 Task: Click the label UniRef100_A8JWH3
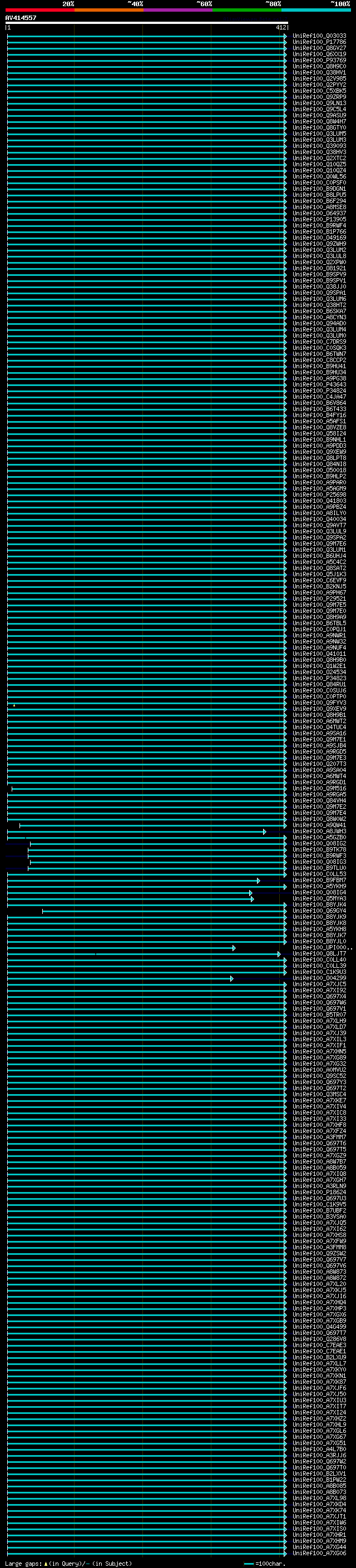tap(319, 831)
